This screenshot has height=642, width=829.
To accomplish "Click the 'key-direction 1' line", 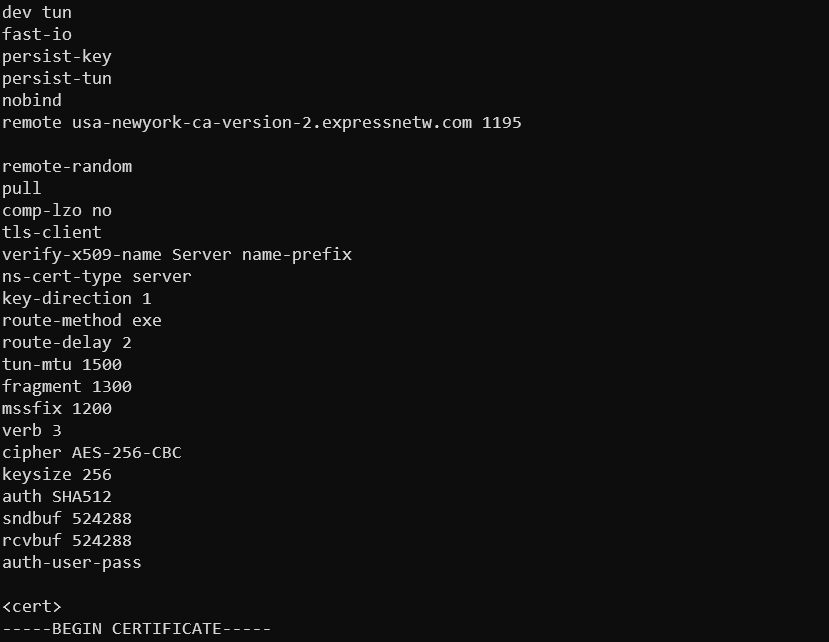I will tap(77, 299).
